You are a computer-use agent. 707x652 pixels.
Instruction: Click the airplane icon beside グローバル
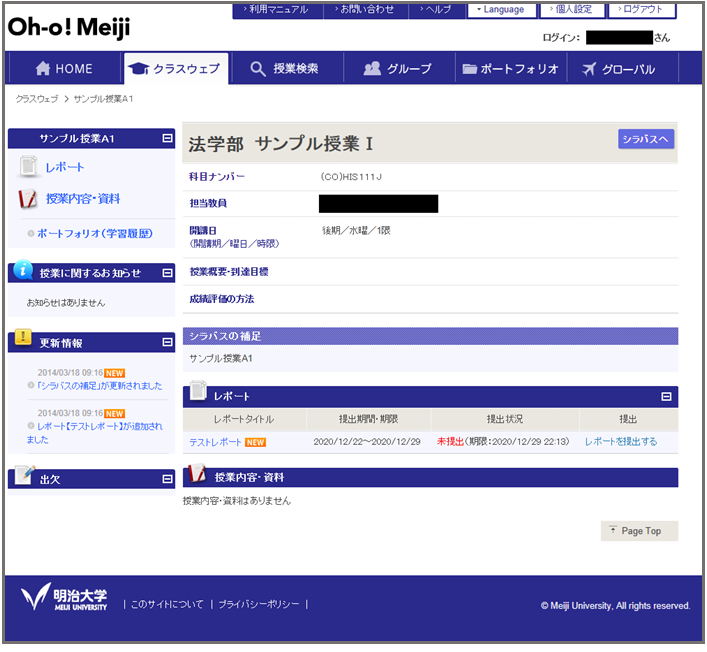click(x=589, y=69)
